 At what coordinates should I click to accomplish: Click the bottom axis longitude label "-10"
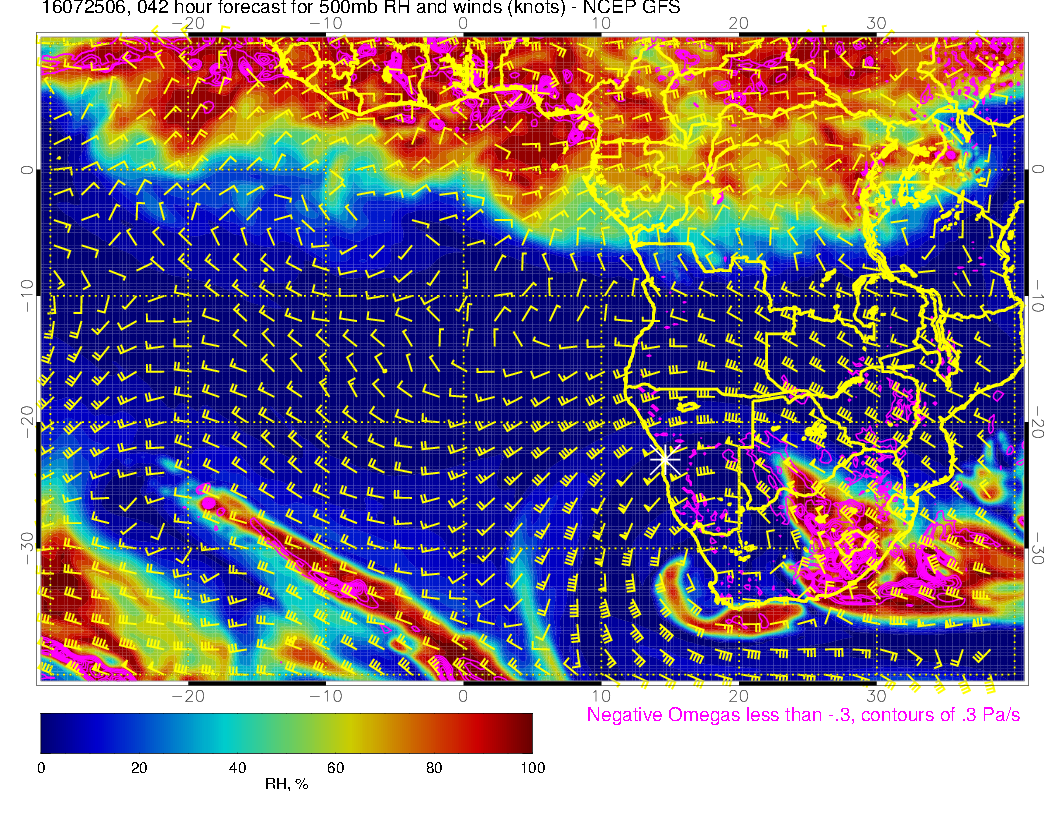tap(325, 696)
